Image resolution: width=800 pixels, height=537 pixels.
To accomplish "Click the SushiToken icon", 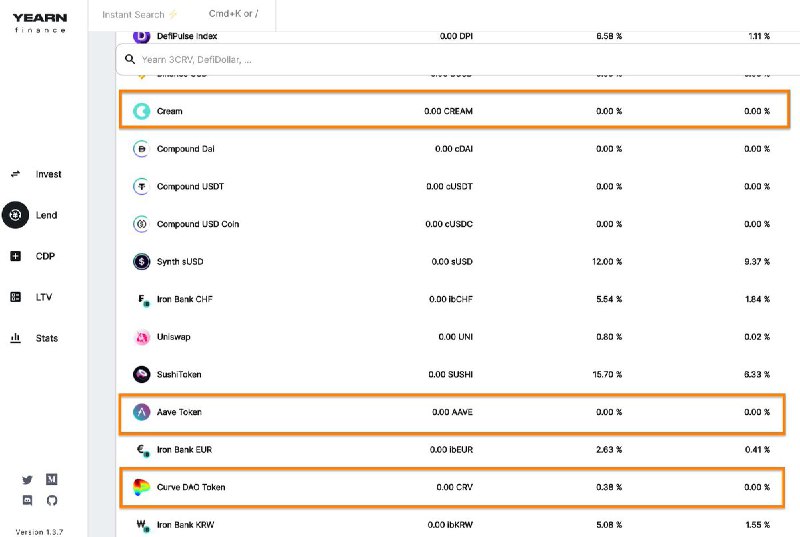I will pos(141,374).
